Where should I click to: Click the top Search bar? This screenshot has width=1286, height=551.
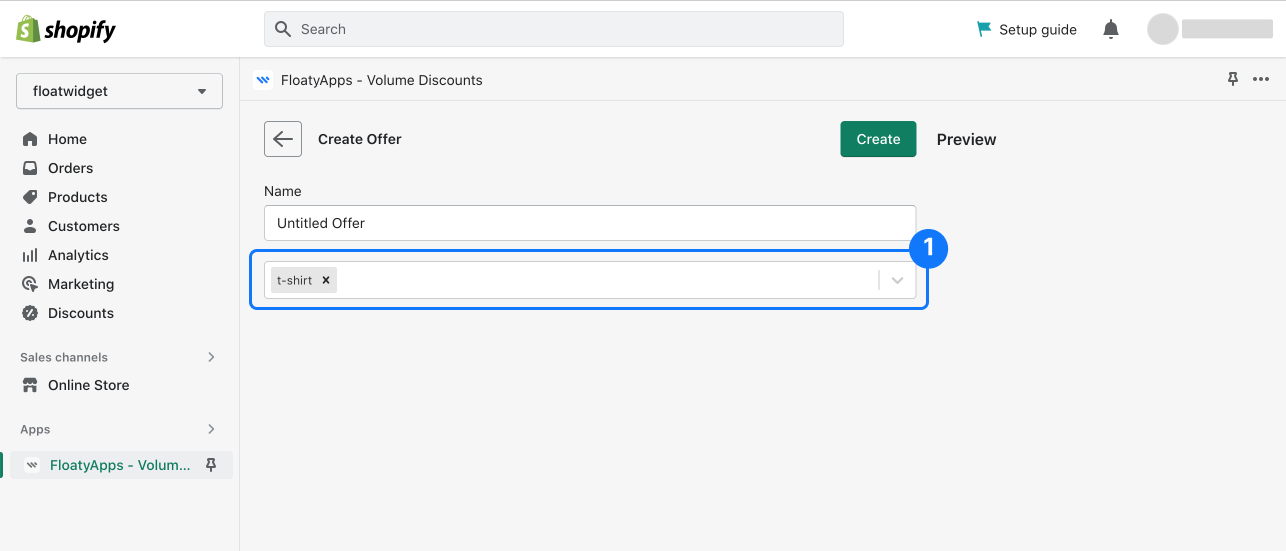[x=554, y=29]
